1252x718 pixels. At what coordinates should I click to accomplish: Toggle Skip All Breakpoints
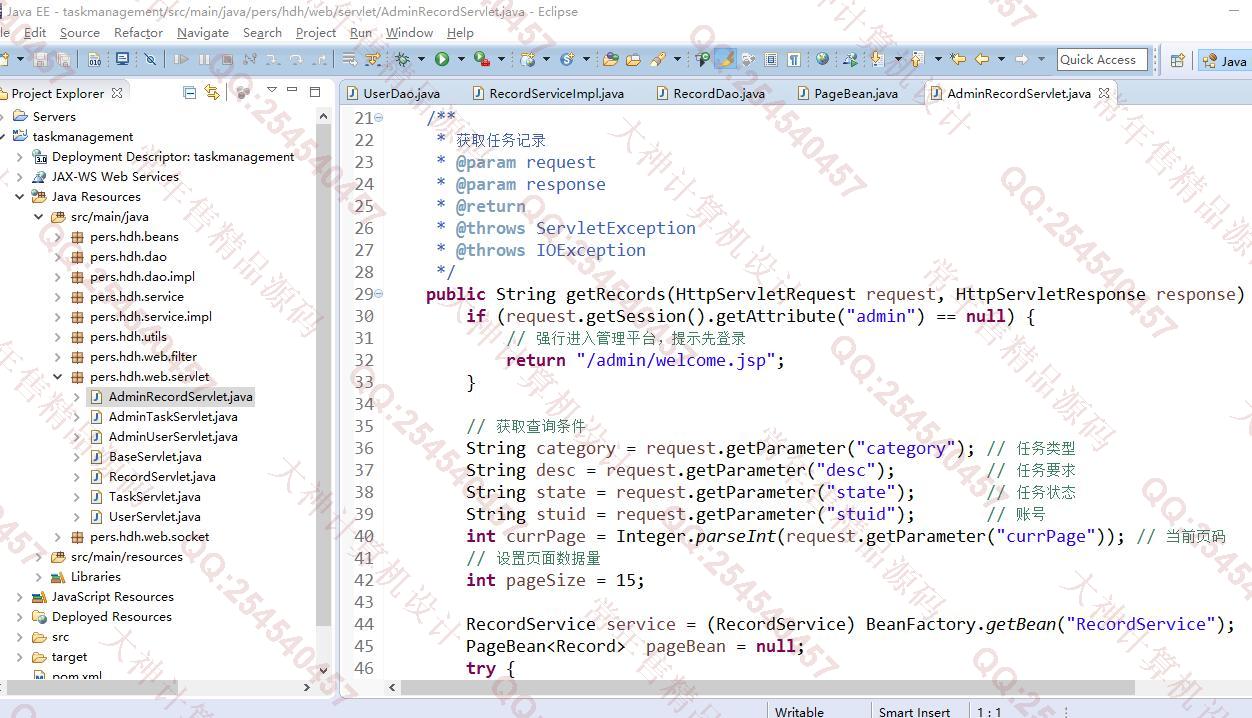[150, 60]
